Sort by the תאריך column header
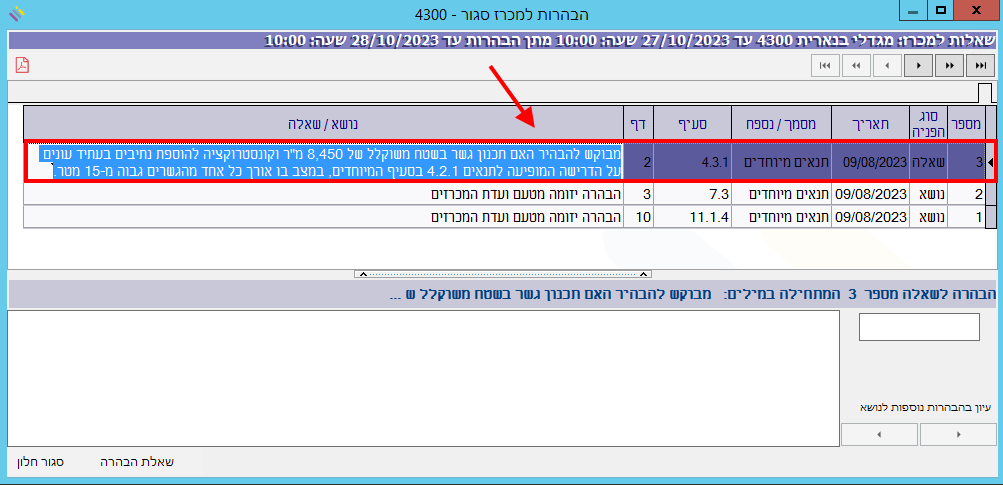 pyautogui.click(x=869, y=123)
